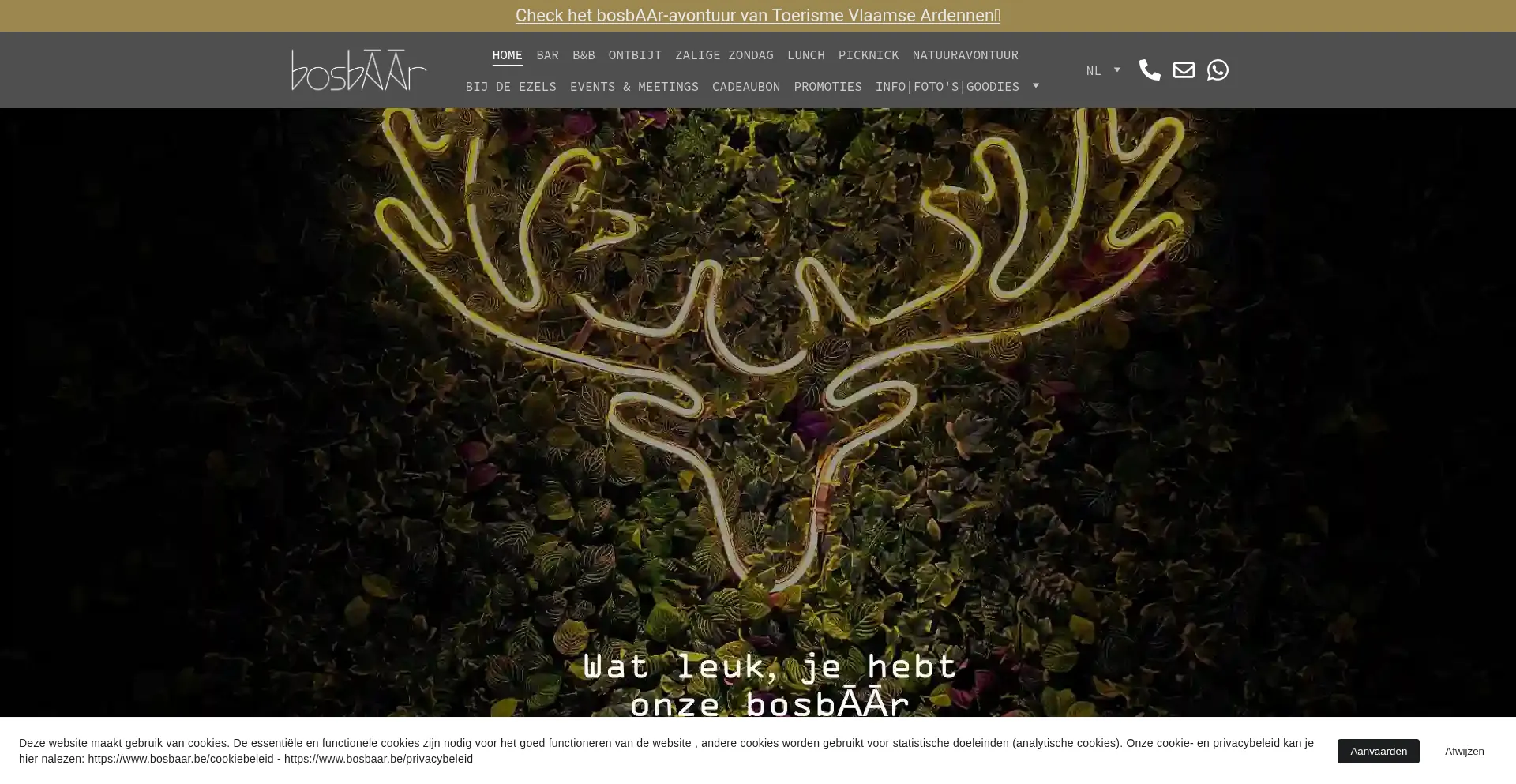Open the LUNCH page

click(805, 55)
